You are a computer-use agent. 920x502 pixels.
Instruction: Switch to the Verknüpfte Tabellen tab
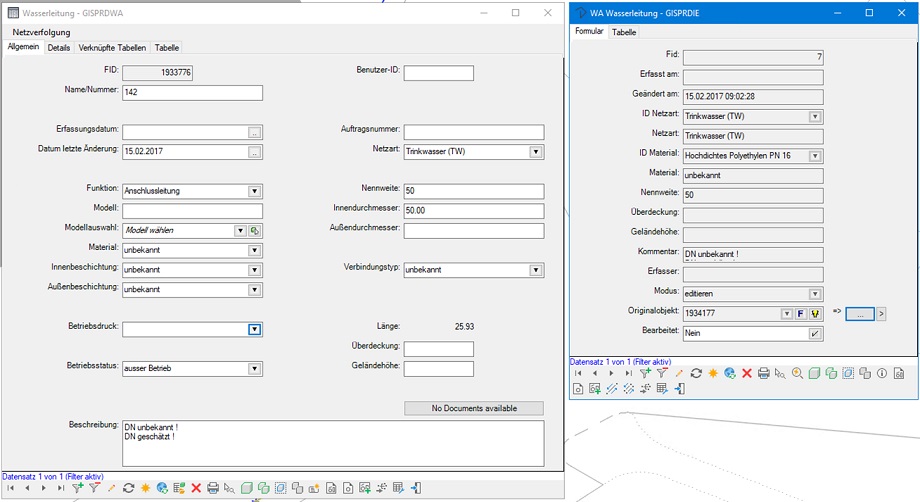point(112,48)
